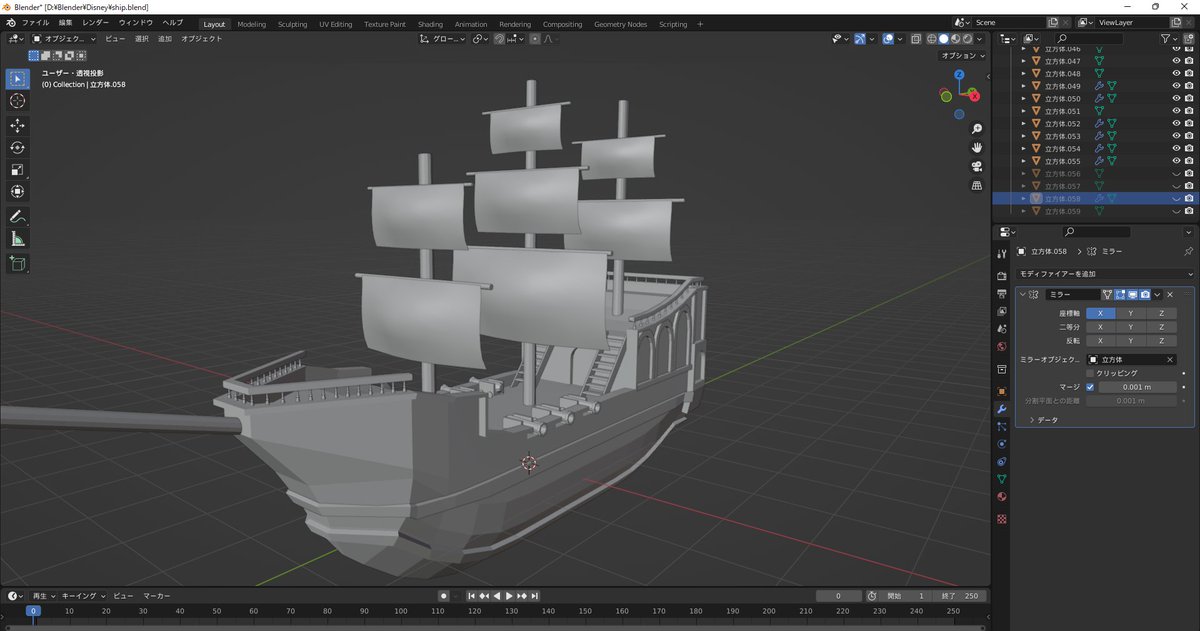The width and height of the screenshot is (1200, 631).
Task: Disable rendering of 立方体.048 camera icon
Action: pyautogui.click(x=1188, y=73)
